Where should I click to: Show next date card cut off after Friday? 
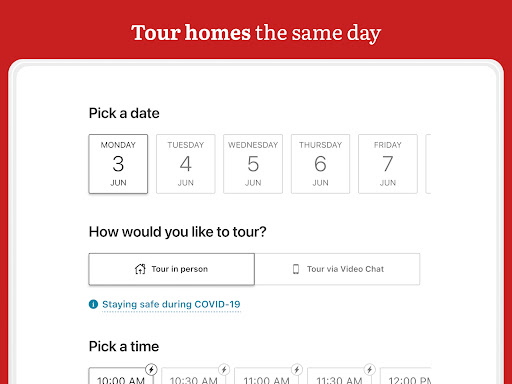point(428,164)
